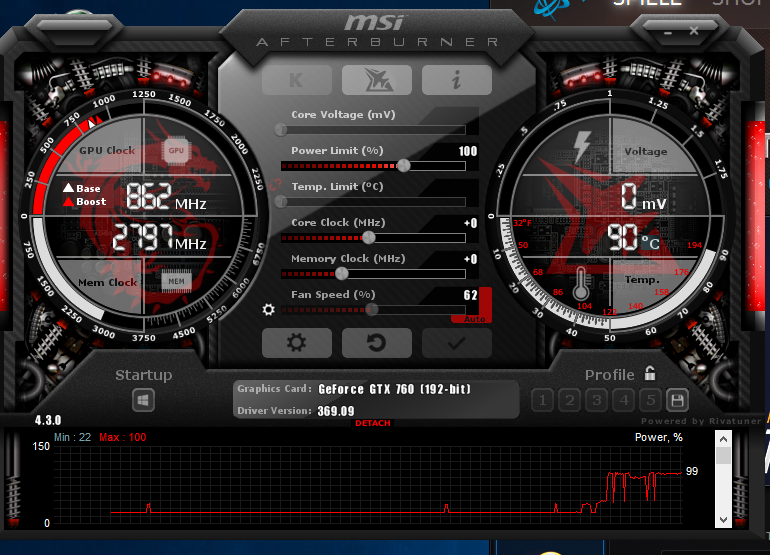
Task: Click the monitor graph scrollbar thumb
Action: [x=723, y=455]
